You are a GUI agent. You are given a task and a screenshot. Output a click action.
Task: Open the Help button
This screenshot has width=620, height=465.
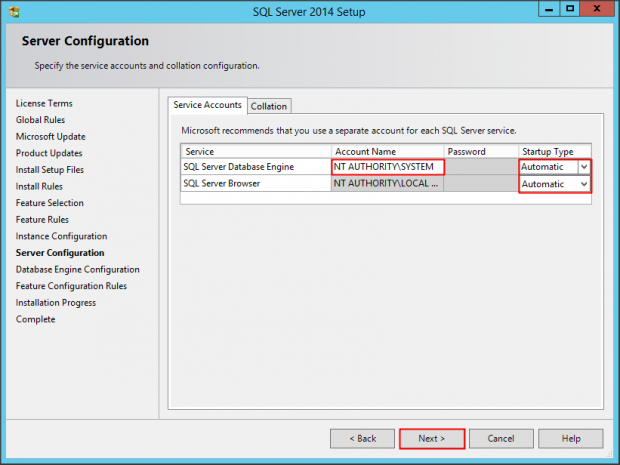click(571, 439)
